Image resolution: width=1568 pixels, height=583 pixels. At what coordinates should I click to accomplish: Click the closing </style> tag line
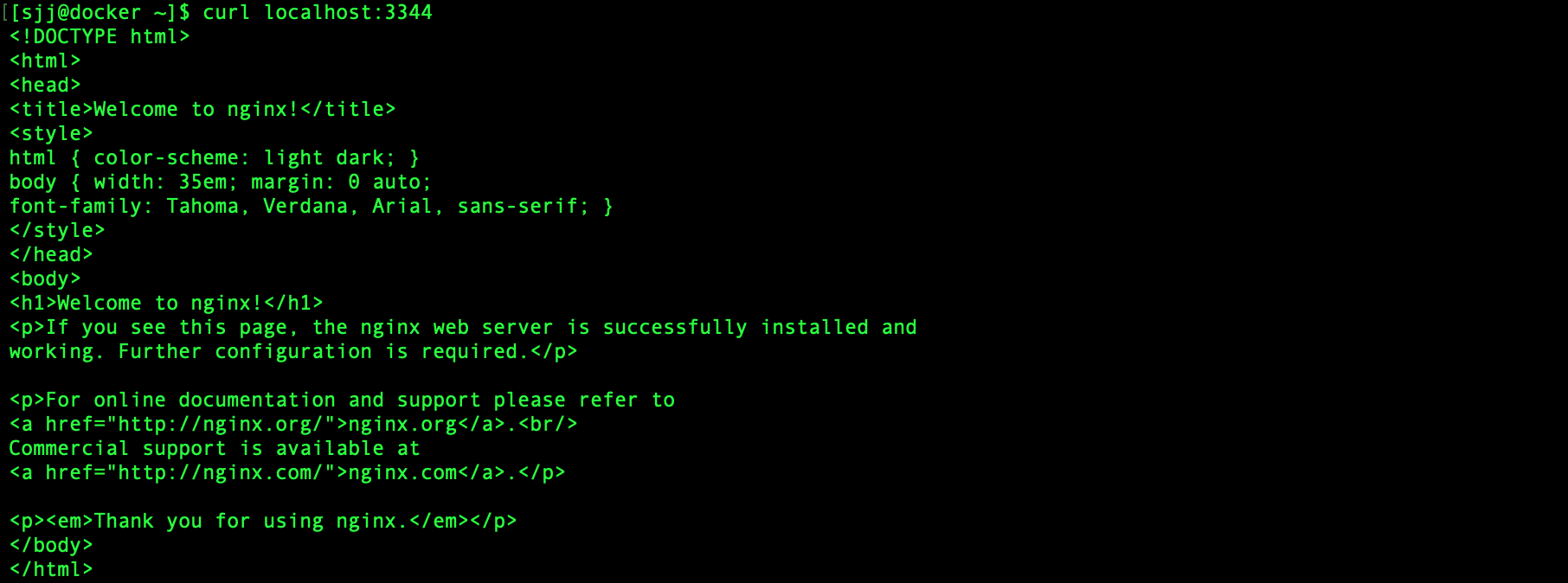(x=56, y=230)
